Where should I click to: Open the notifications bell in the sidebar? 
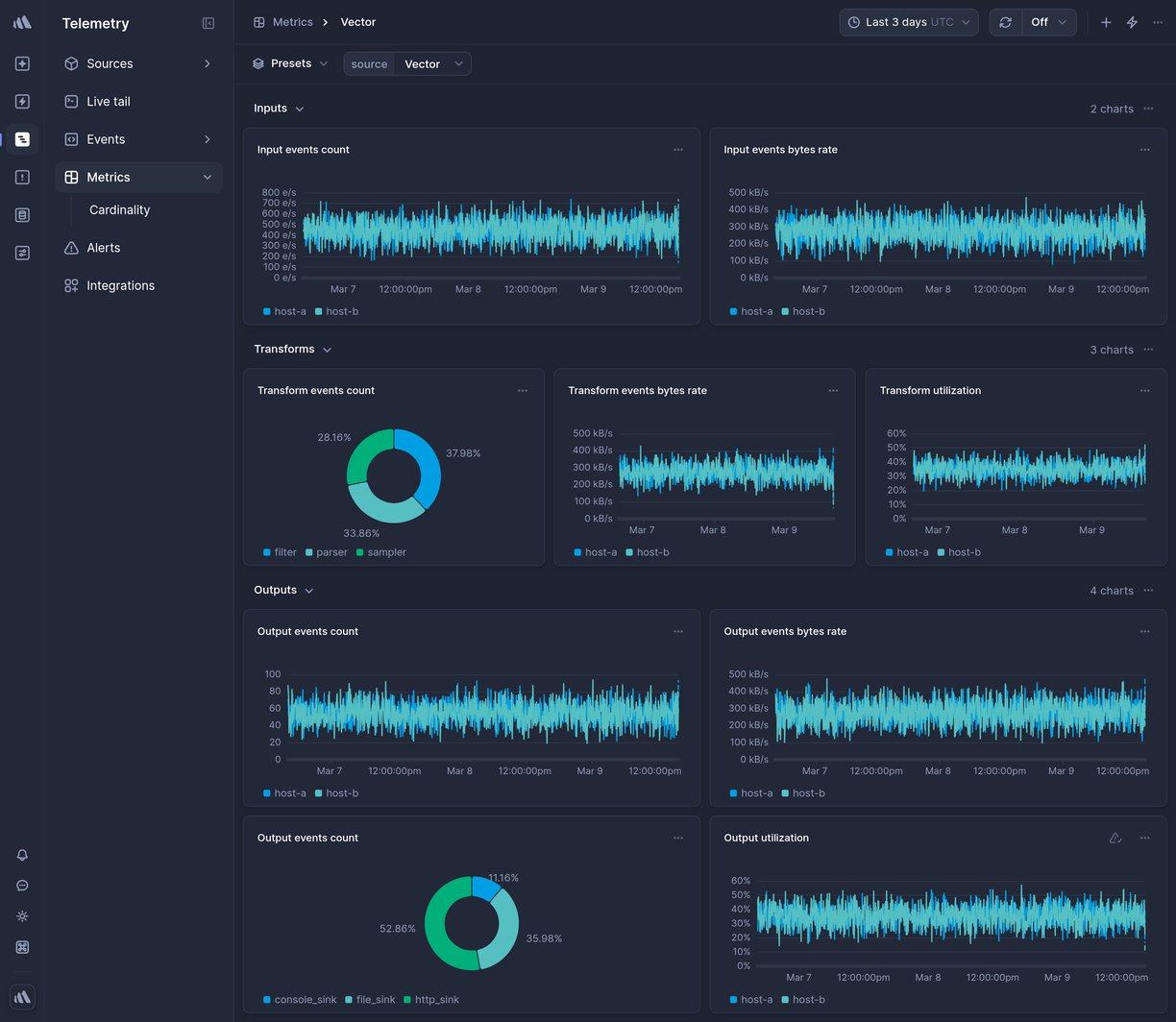tap(22, 855)
